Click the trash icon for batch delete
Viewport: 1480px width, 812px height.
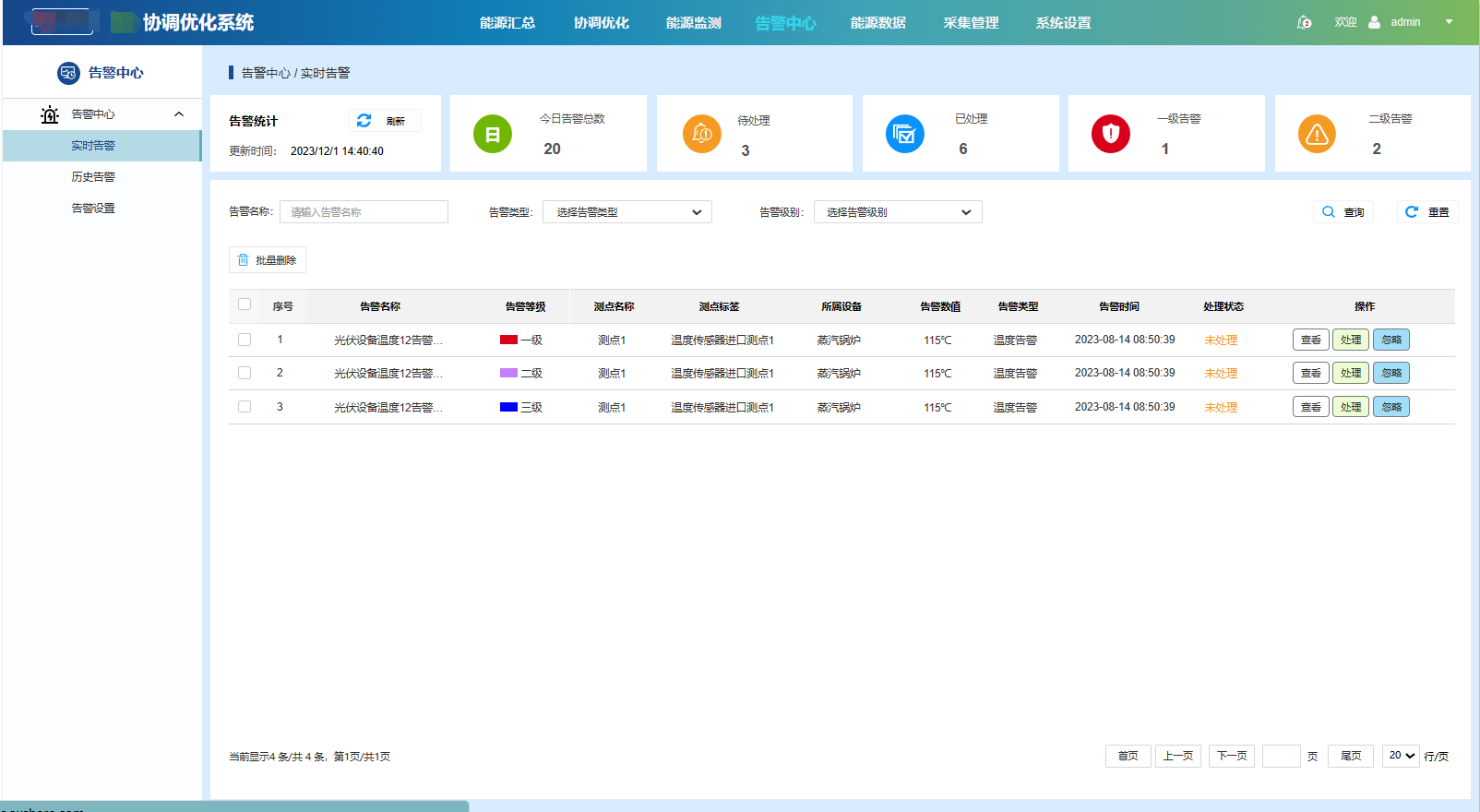pyautogui.click(x=244, y=260)
